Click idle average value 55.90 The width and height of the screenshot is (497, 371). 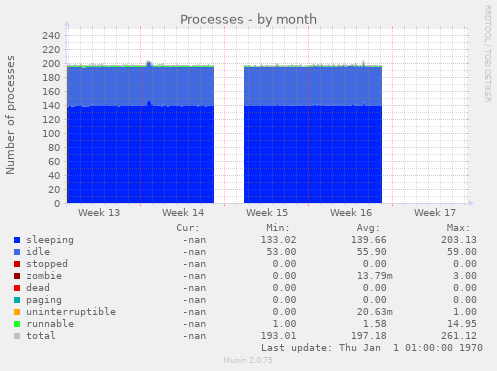tap(372, 252)
